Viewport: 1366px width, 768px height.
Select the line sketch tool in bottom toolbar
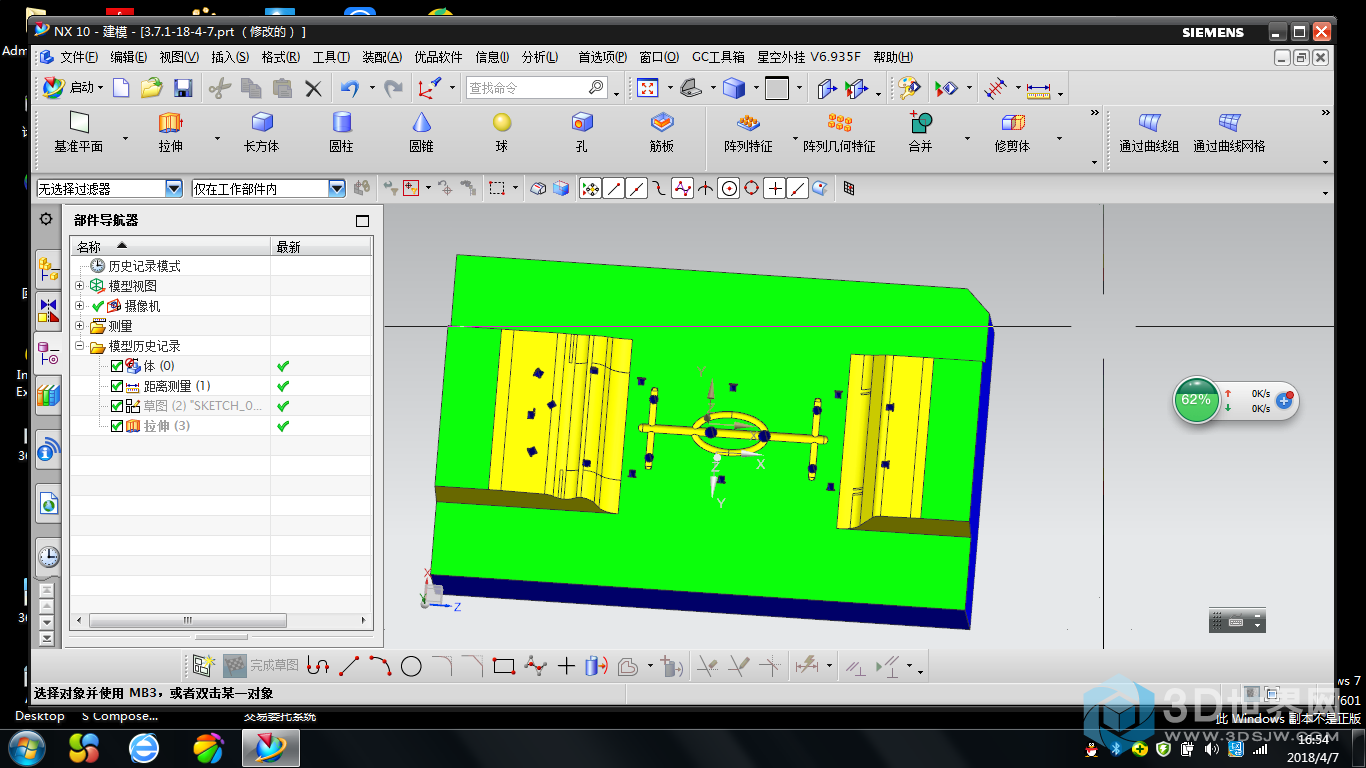click(x=349, y=666)
